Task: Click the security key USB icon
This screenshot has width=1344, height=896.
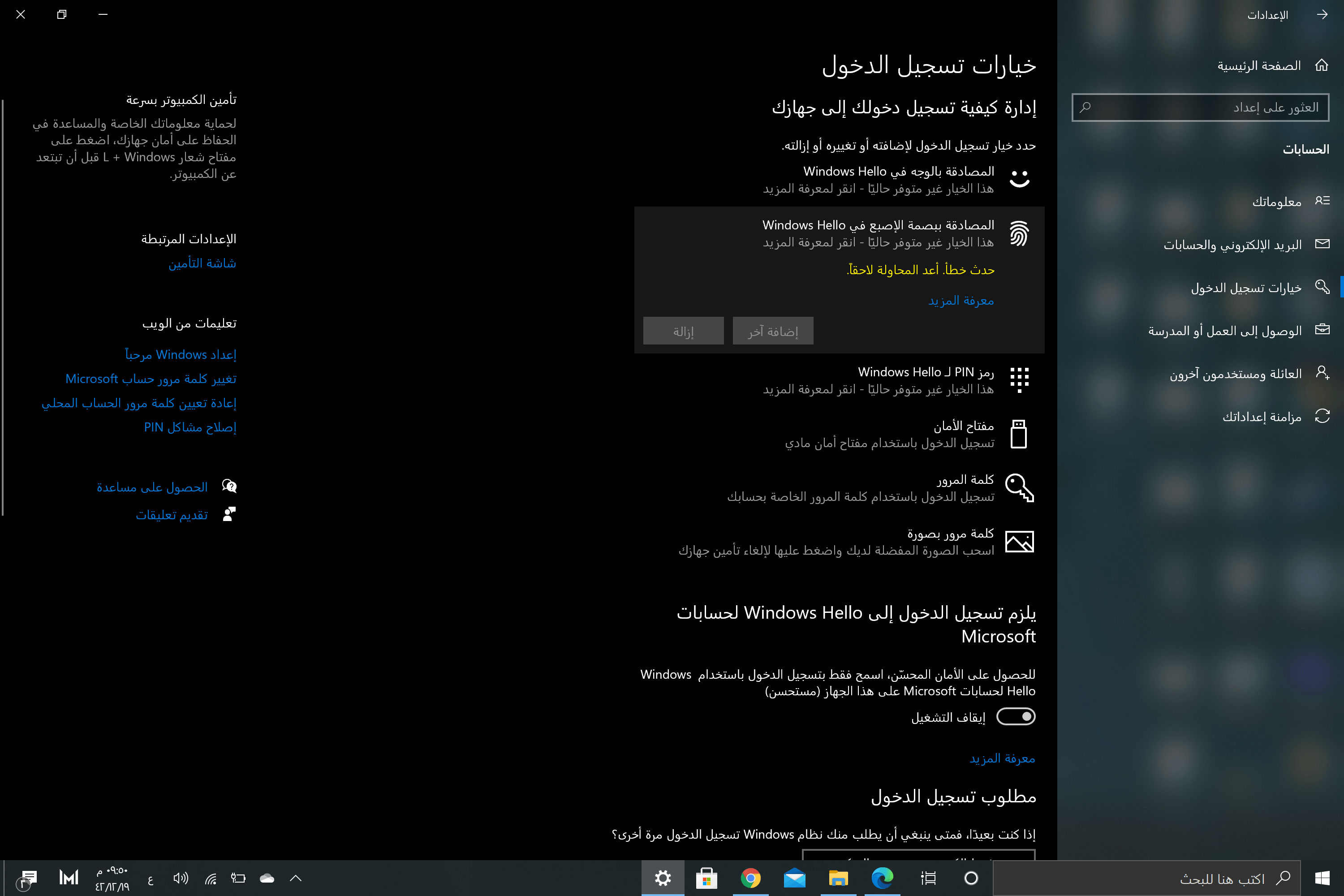Action: (1019, 434)
